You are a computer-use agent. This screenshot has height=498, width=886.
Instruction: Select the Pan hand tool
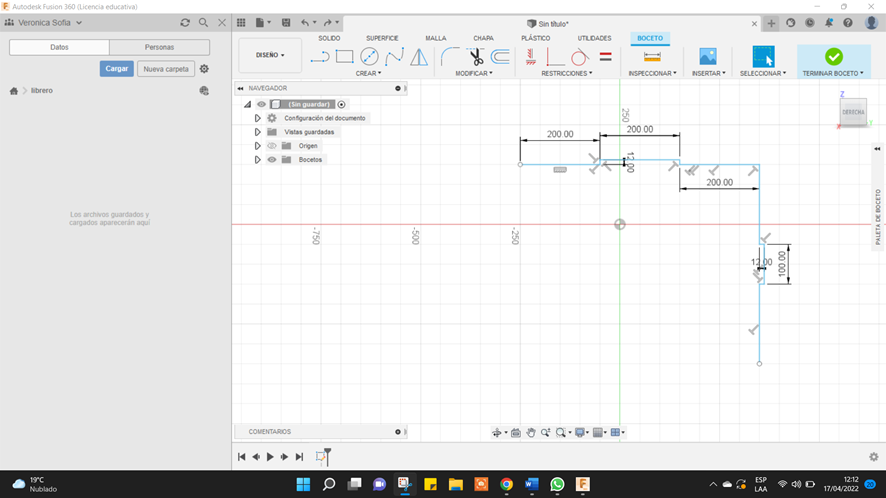pos(531,432)
